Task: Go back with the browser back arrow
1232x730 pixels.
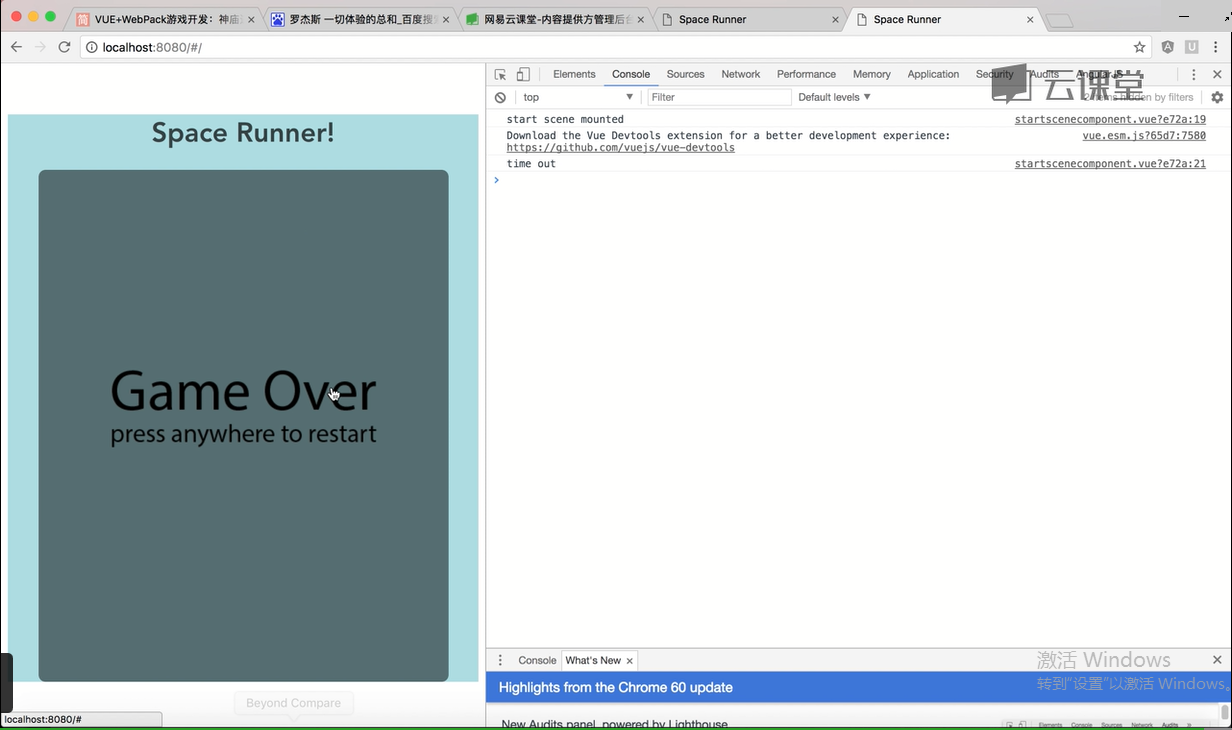Action: (16, 47)
